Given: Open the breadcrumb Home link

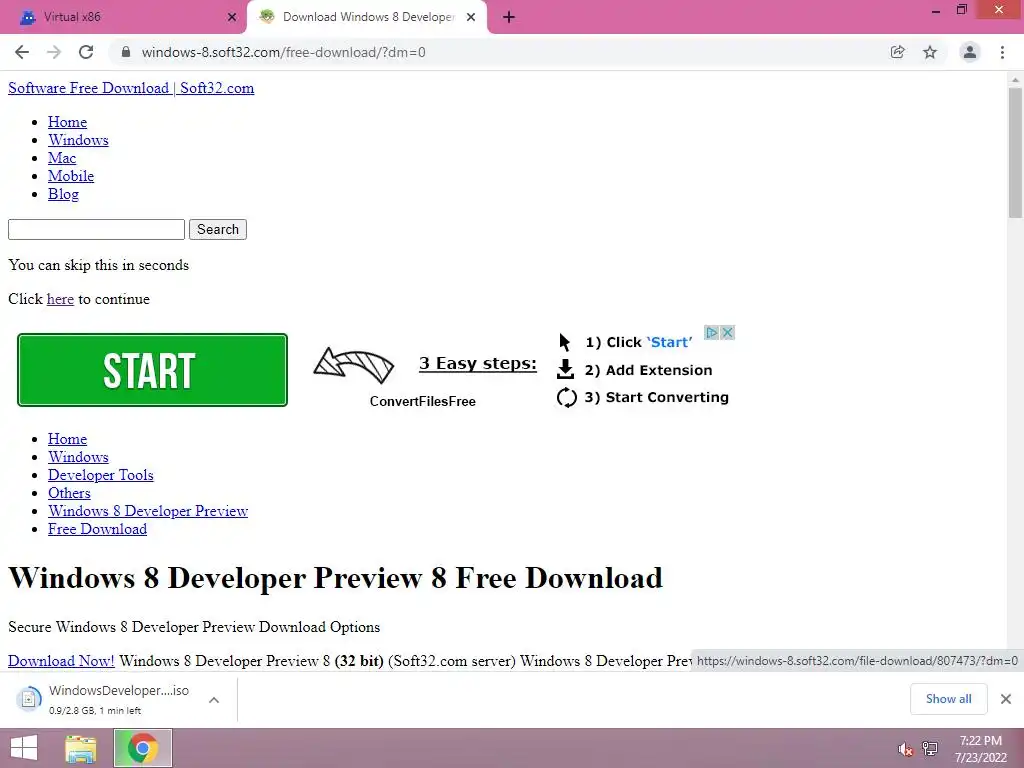Looking at the screenshot, I should coord(67,439).
